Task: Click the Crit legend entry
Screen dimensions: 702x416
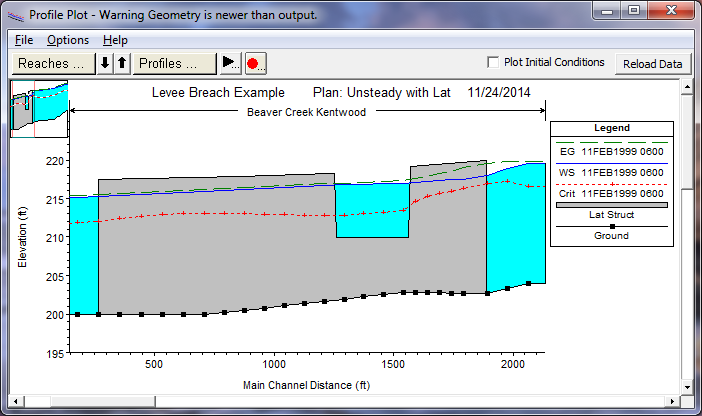Action: tap(611, 191)
